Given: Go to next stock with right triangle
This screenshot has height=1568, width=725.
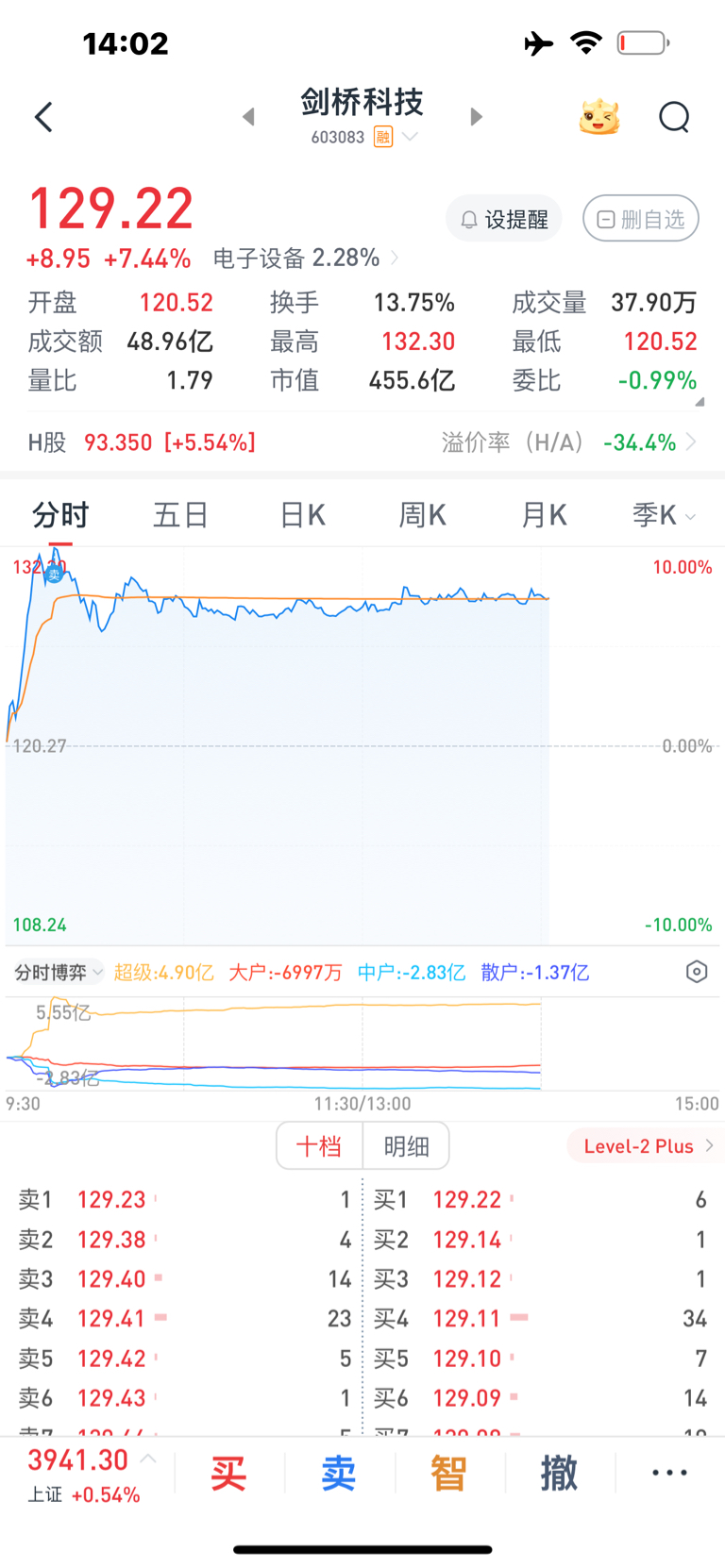Looking at the screenshot, I should point(476,117).
